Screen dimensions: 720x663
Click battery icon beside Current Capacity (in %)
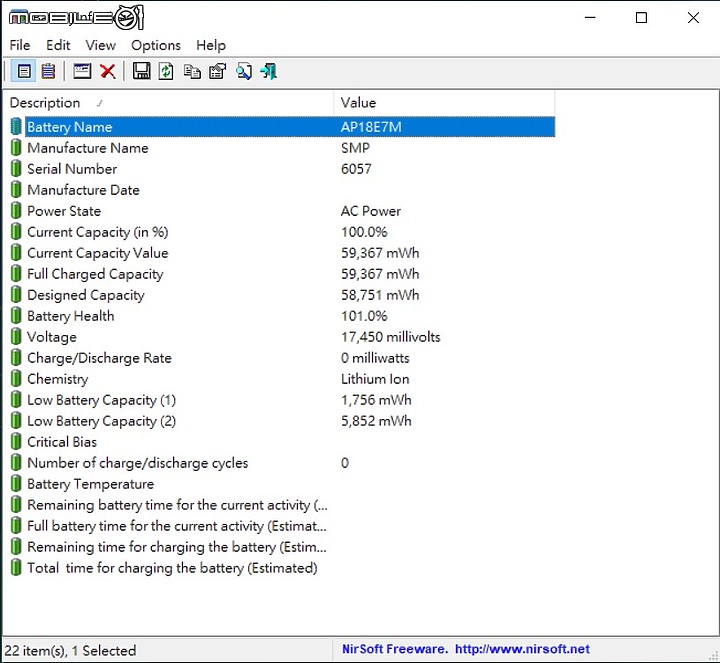[16, 232]
